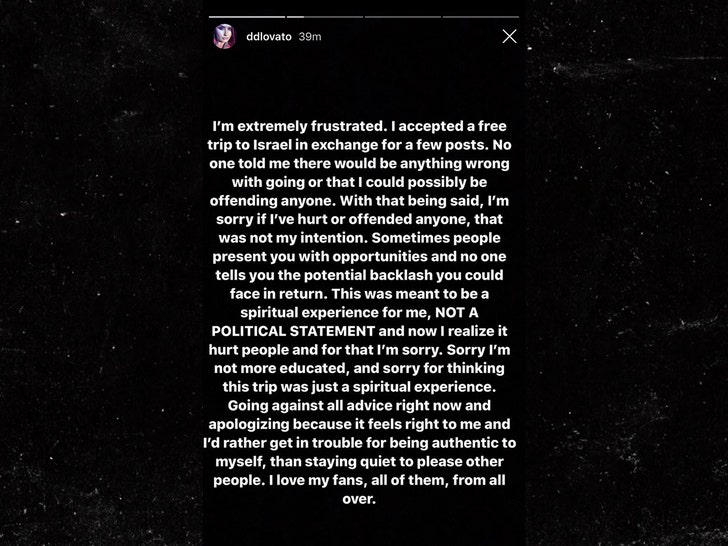Tap the line "tells you the potential backlash"
The height and width of the screenshot is (546, 728).
pos(359,275)
